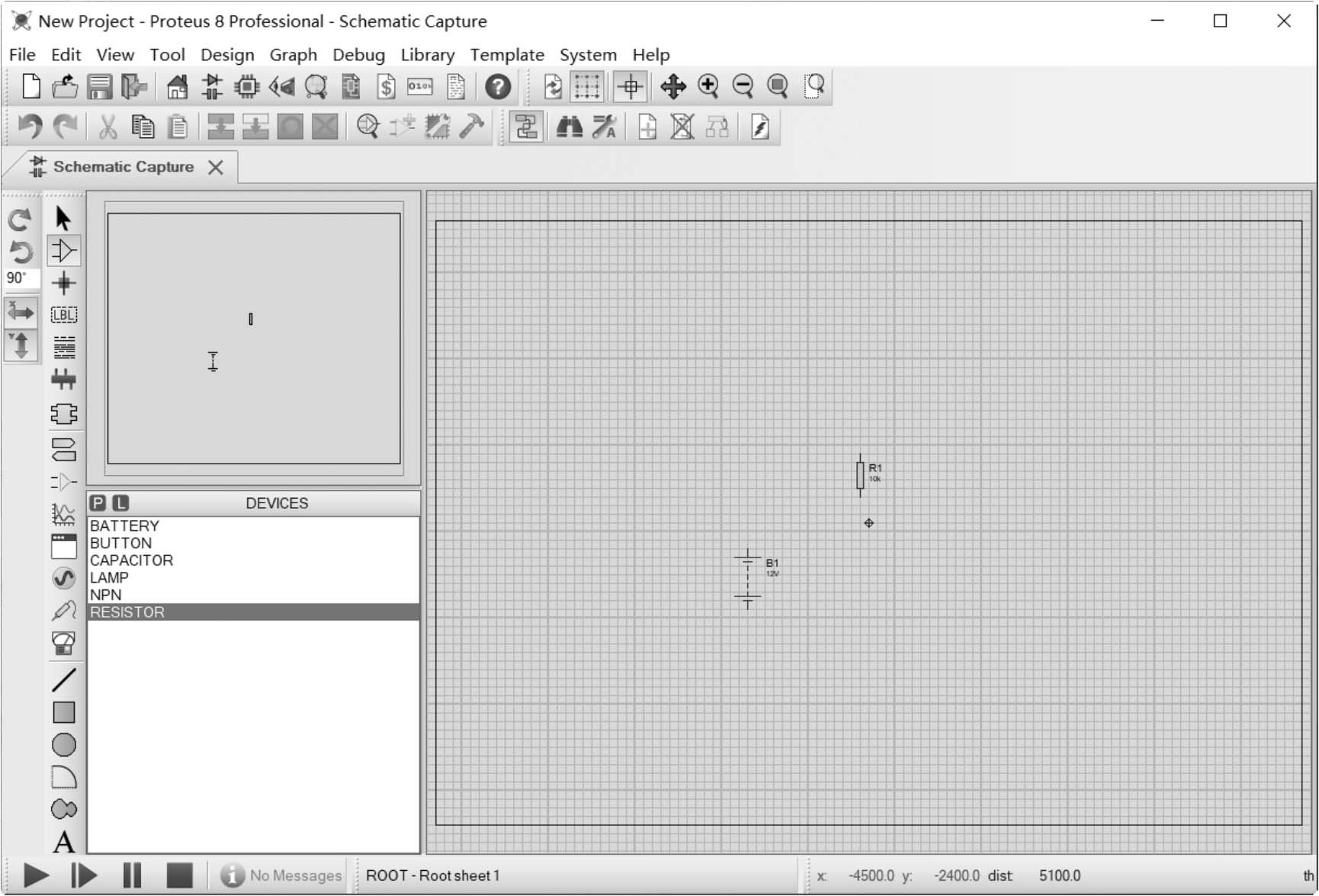Rotate clockwise using the top rotation arrow
The image size is (1319, 896).
pyautogui.click(x=20, y=220)
